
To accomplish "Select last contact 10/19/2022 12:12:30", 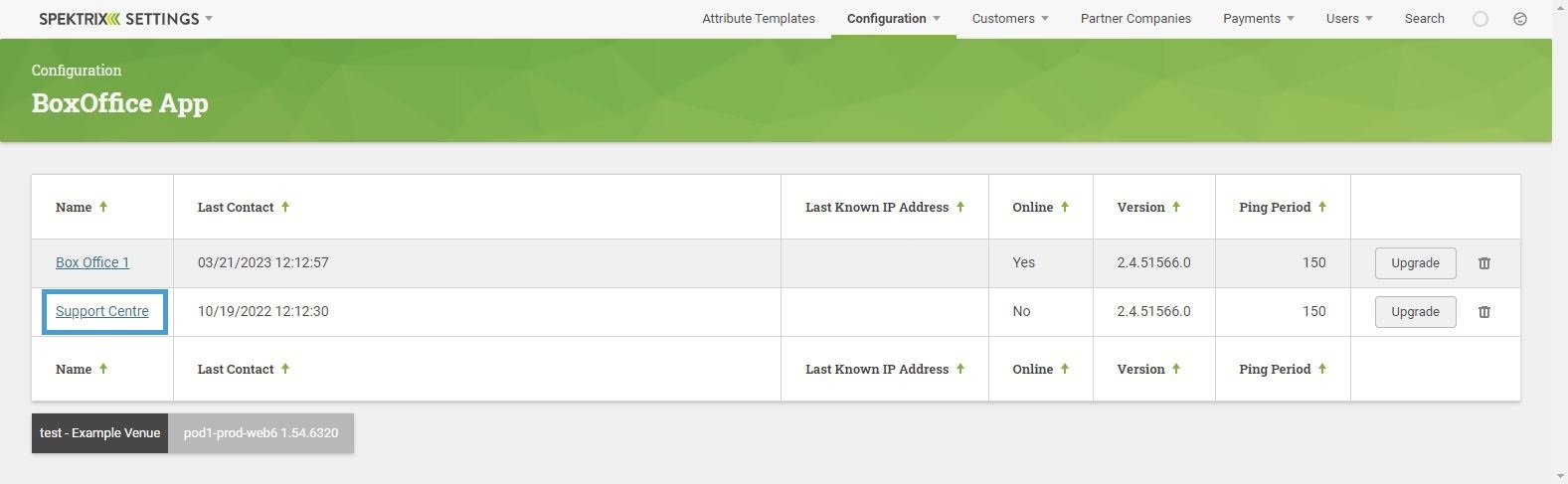I will [x=263, y=311].
